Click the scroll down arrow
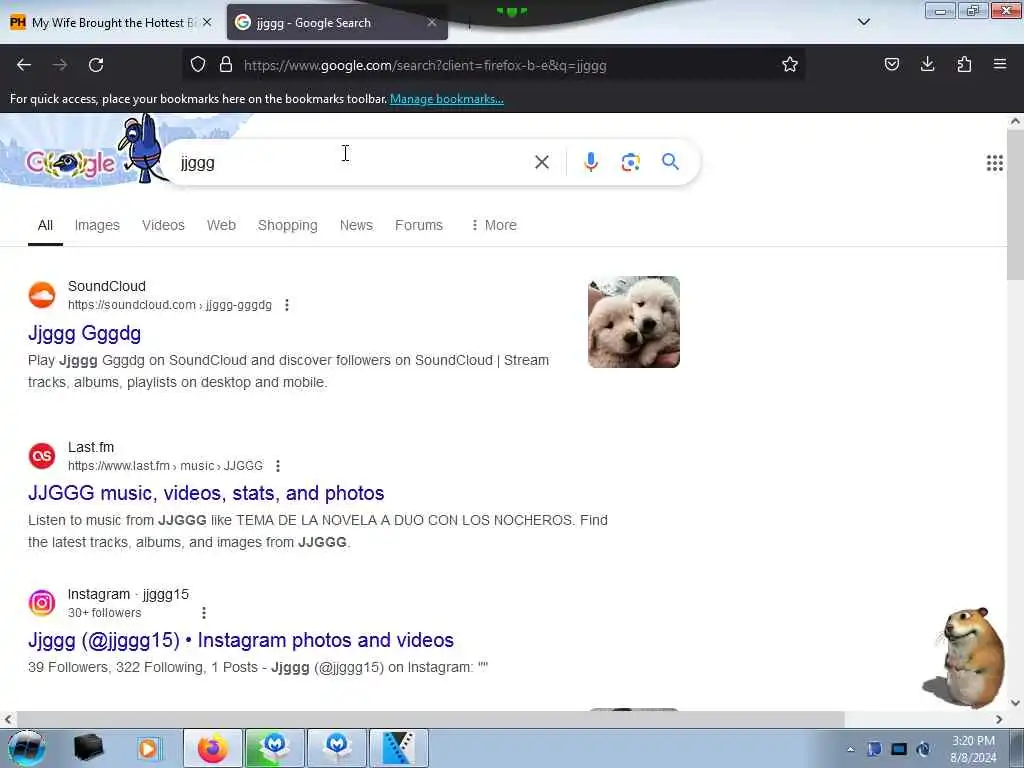This screenshot has width=1024, height=768. coord(1015,703)
